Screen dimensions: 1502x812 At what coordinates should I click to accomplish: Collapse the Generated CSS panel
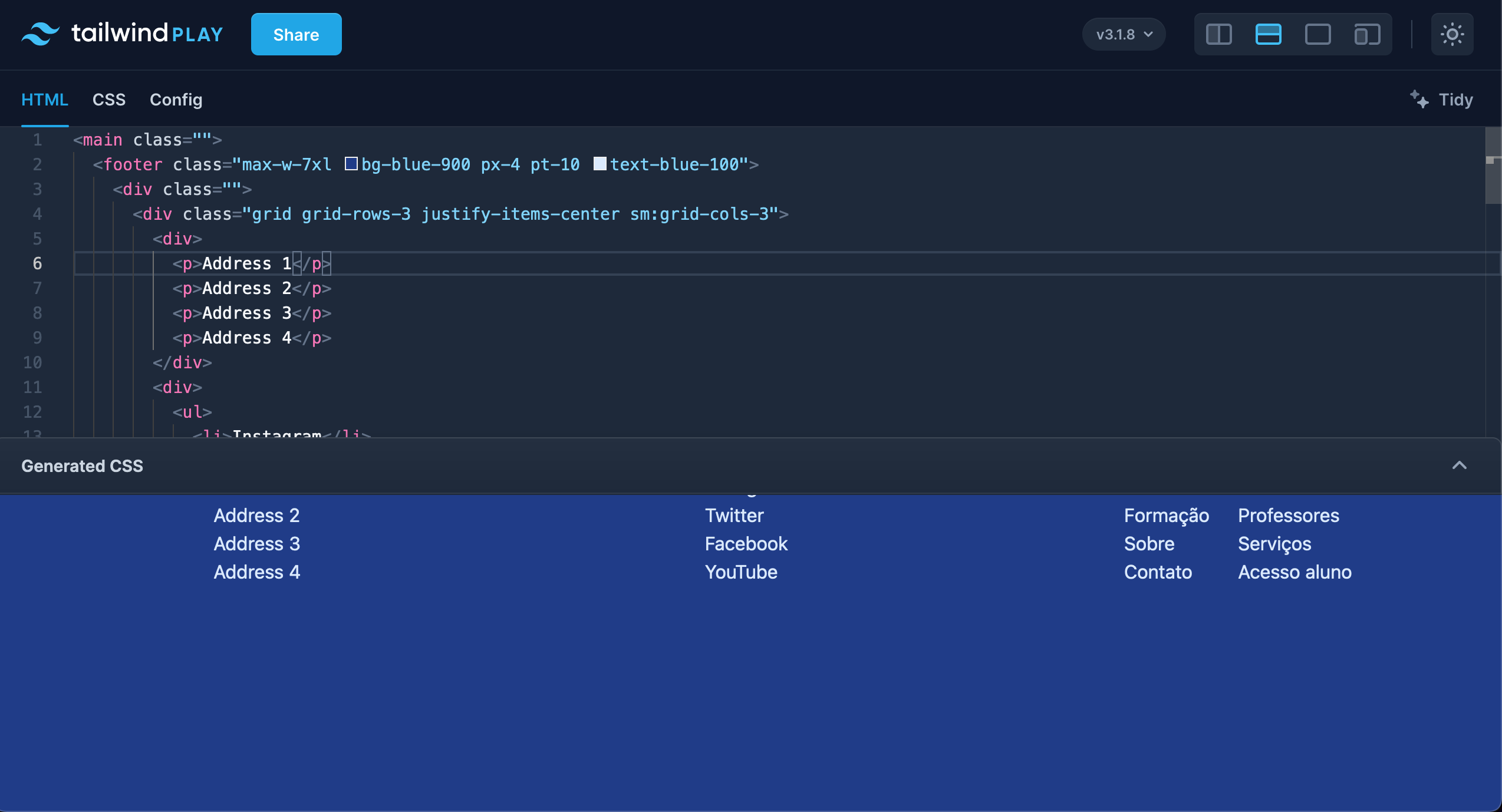tap(1460, 466)
